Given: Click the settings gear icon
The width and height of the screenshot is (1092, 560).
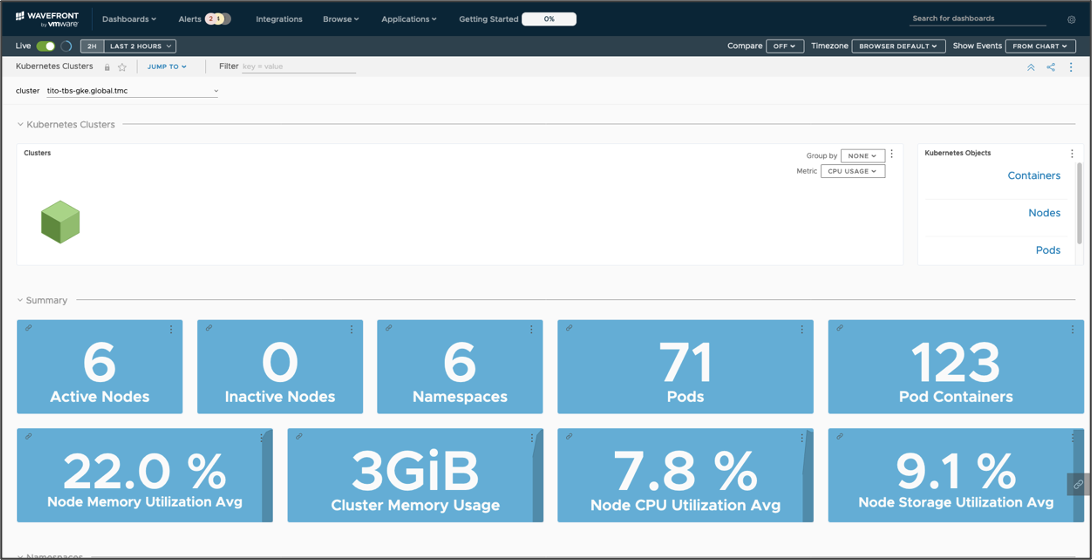Looking at the screenshot, I should (x=1071, y=20).
